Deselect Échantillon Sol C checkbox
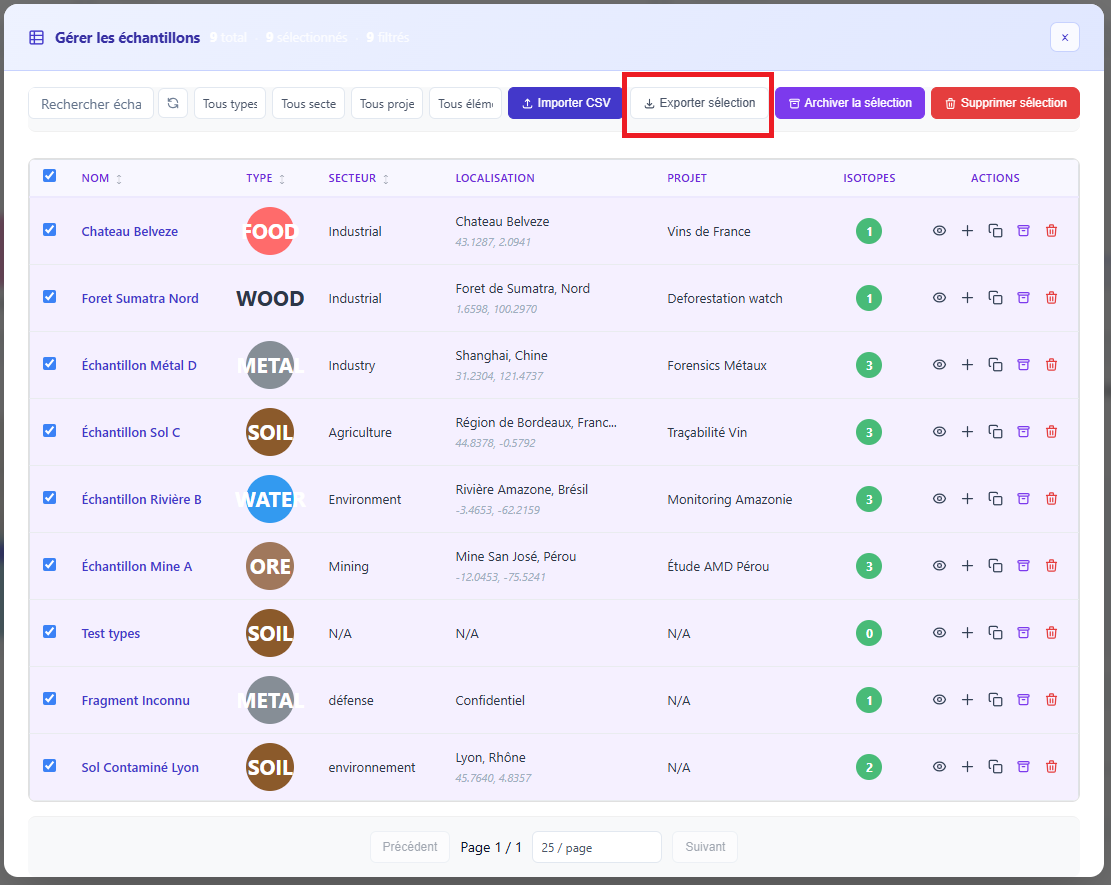Screen dimensions: 1111x885 49,430
